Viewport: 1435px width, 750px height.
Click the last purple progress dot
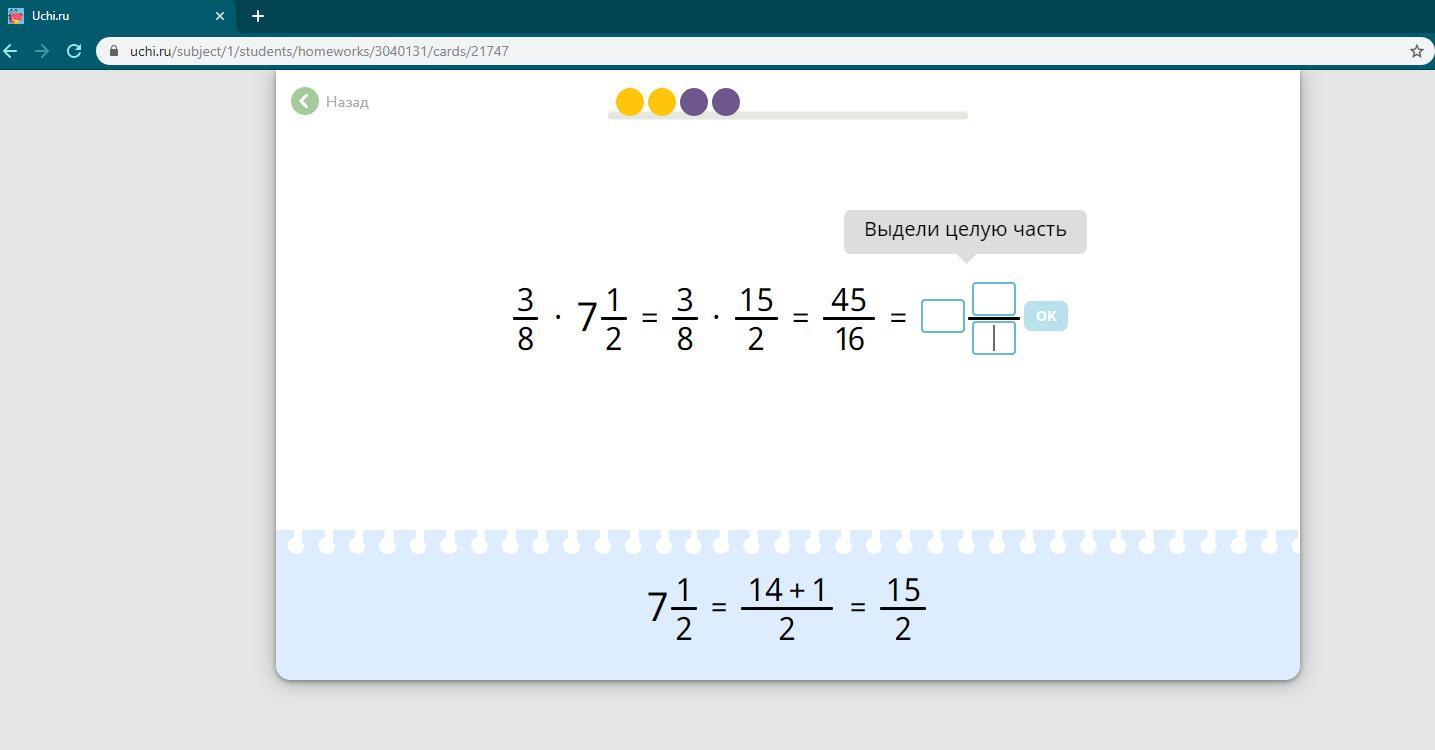[x=726, y=102]
